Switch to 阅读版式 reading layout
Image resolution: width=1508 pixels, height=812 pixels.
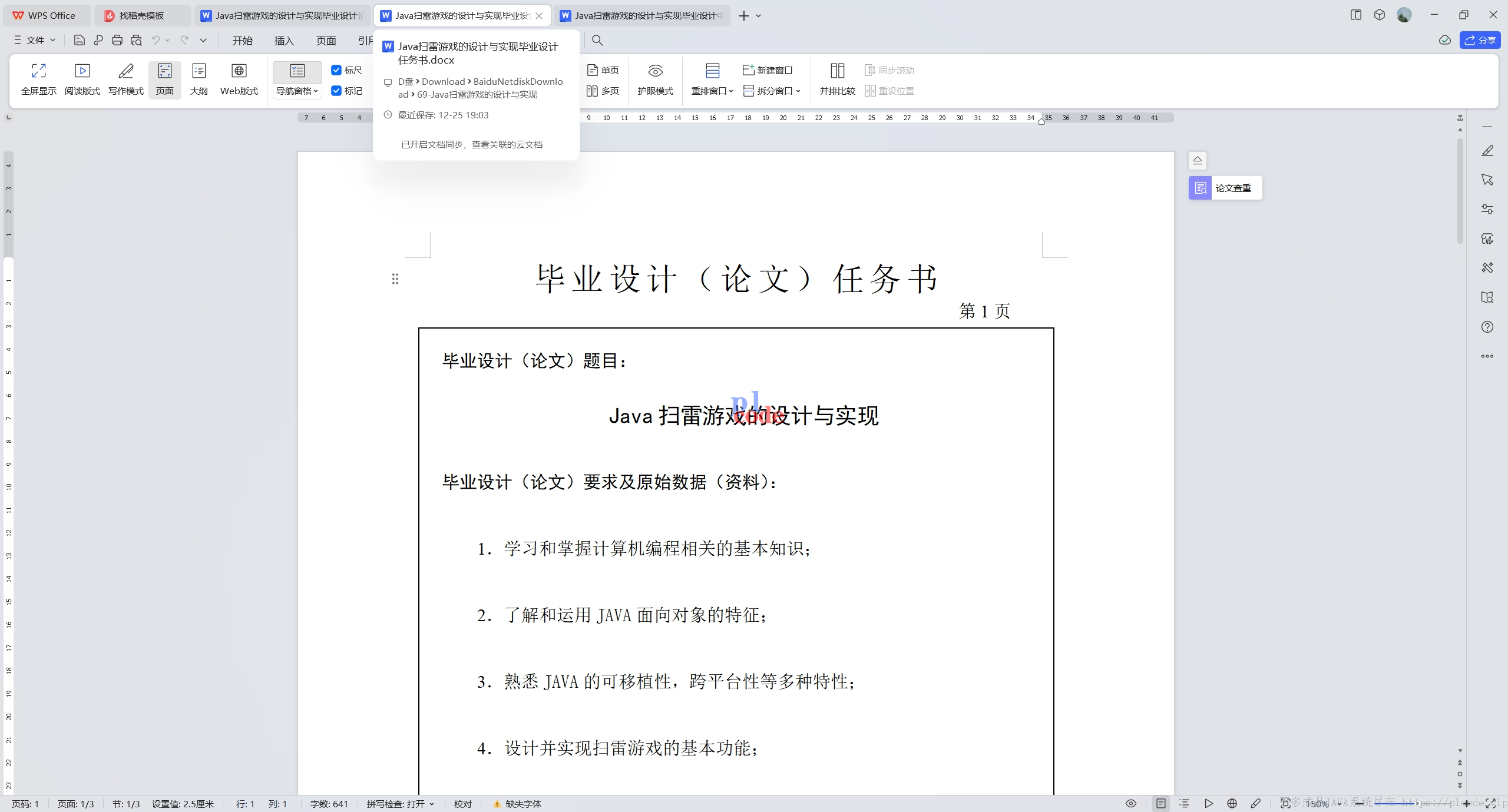pyautogui.click(x=82, y=79)
